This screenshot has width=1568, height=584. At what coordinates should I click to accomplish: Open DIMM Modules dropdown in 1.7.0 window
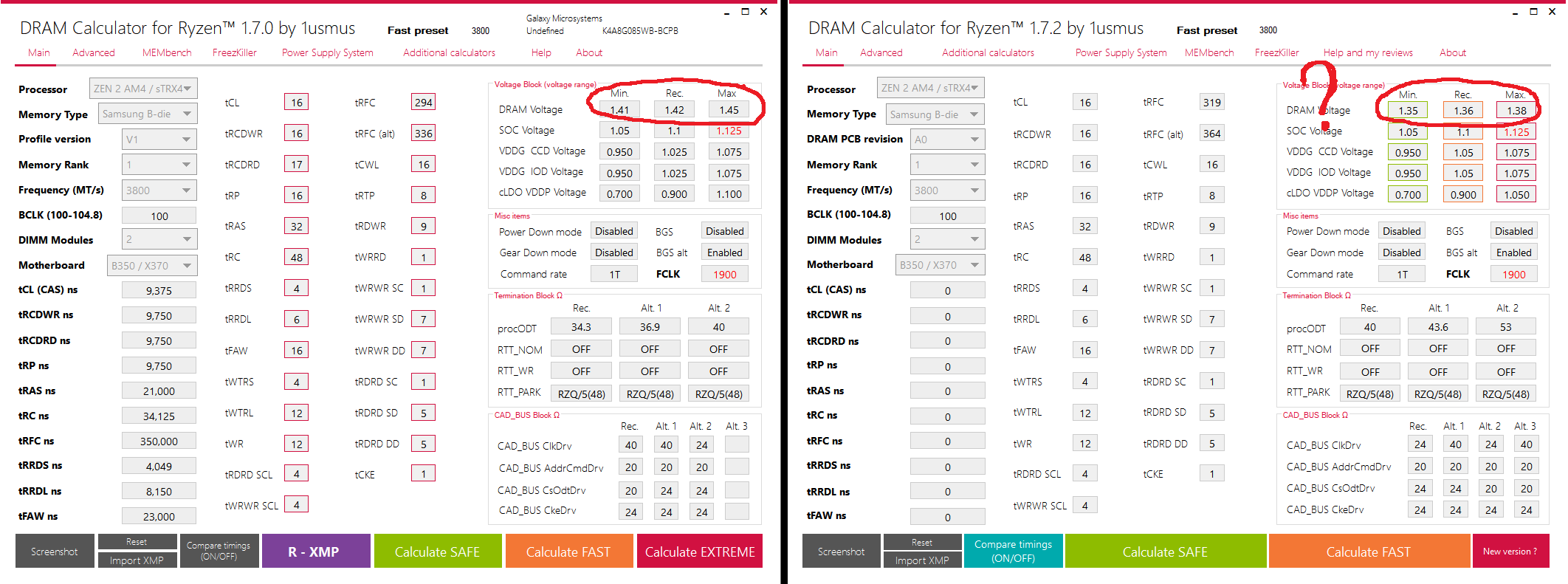159,239
